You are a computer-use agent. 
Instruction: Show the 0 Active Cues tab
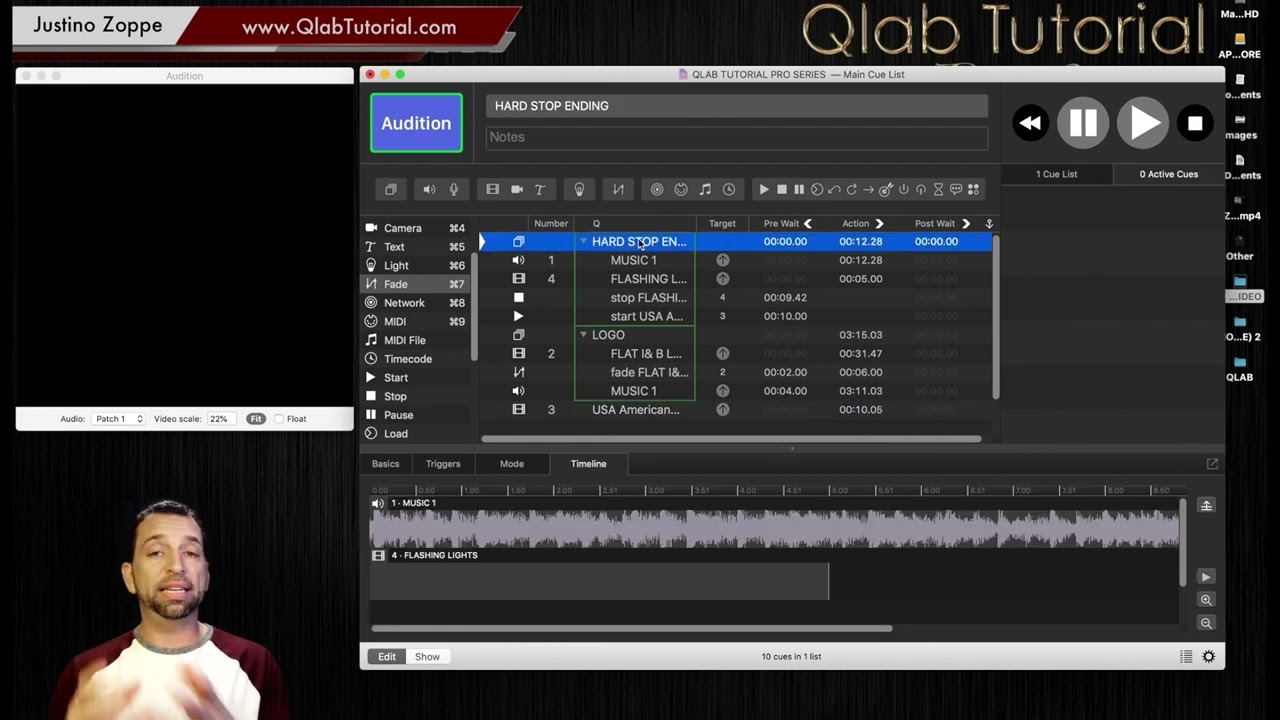point(1168,174)
